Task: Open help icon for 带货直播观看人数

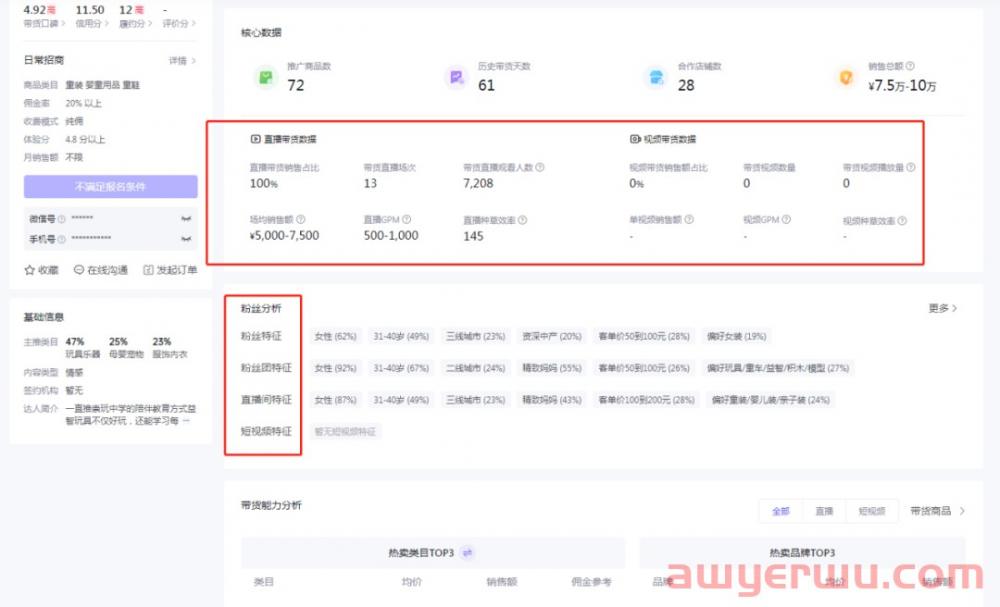Action: (x=540, y=167)
